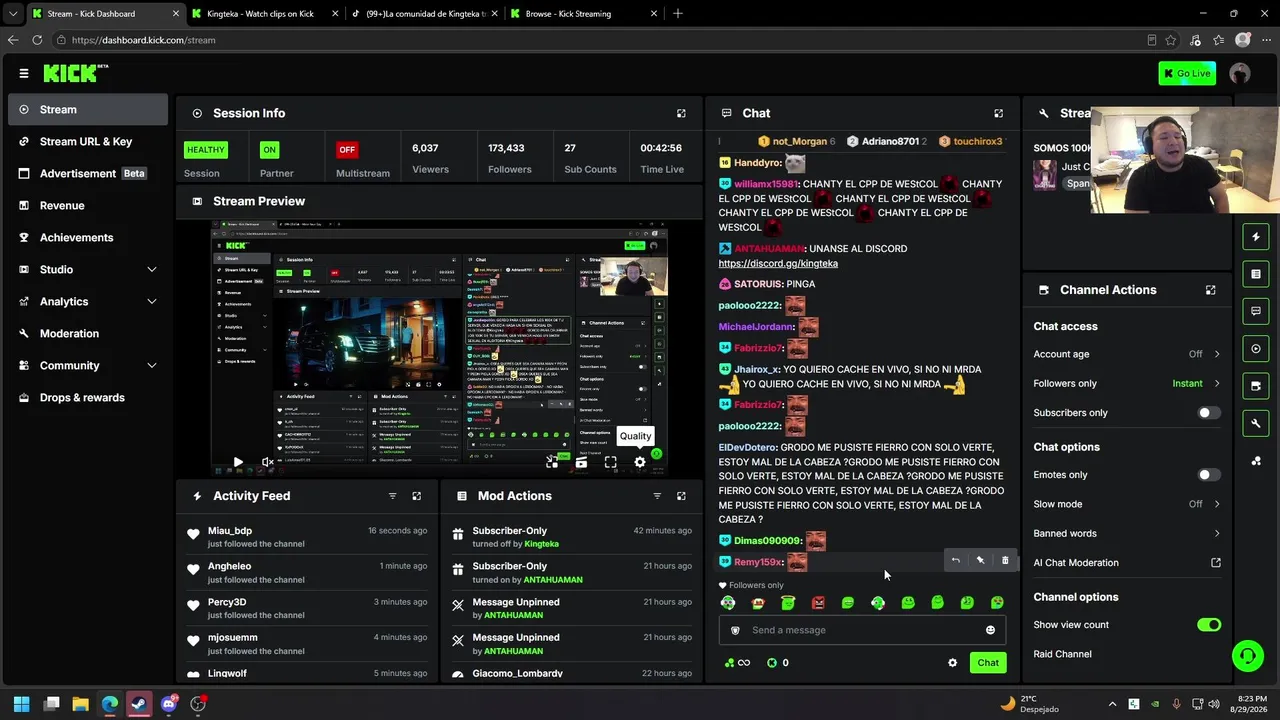This screenshot has height=720, width=1280.
Task: Insert the red angry emote
Action: [818, 603]
